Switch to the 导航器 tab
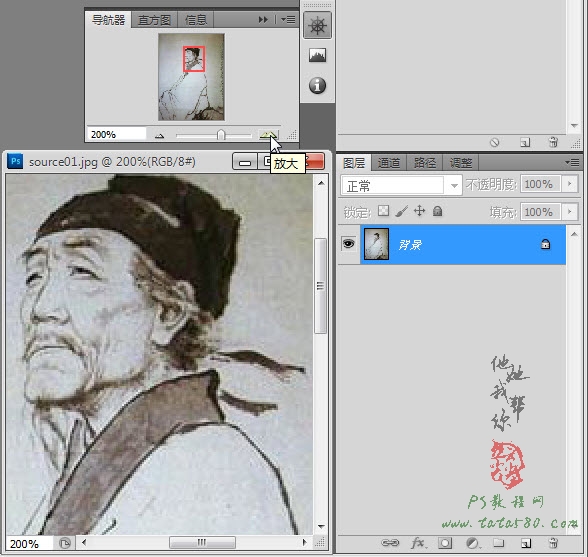Screen dimensions: 588x557 point(108,20)
